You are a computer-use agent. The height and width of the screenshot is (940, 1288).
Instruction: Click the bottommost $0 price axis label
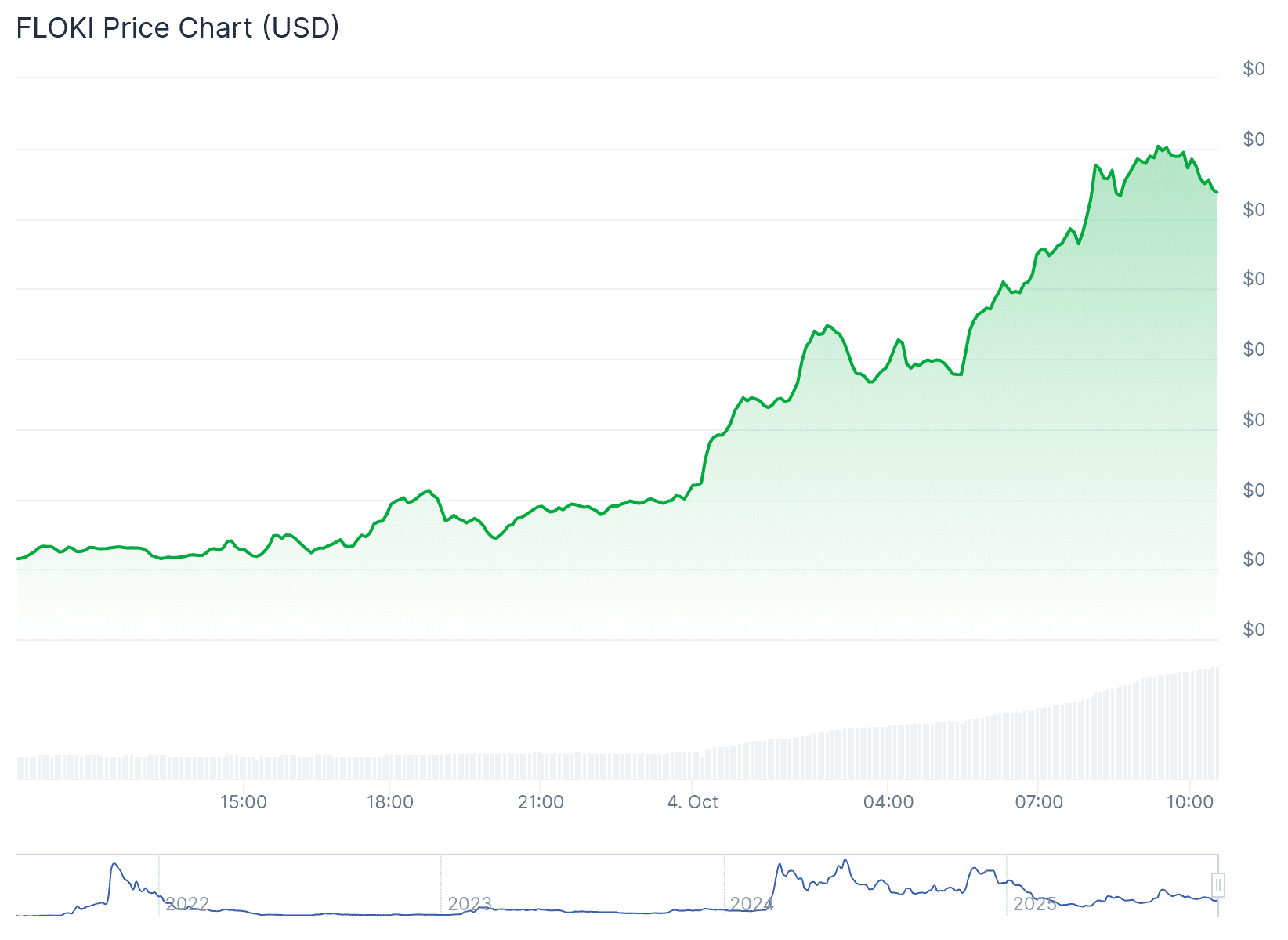[x=1254, y=630]
